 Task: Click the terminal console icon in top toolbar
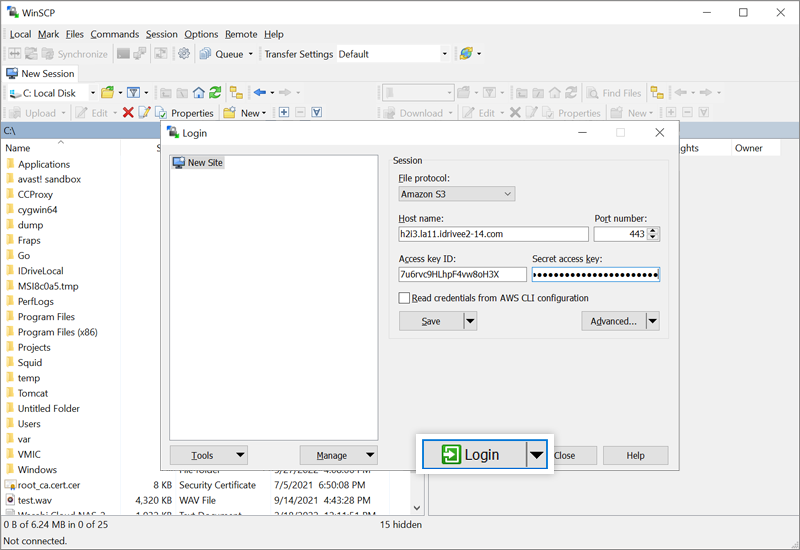point(123,54)
